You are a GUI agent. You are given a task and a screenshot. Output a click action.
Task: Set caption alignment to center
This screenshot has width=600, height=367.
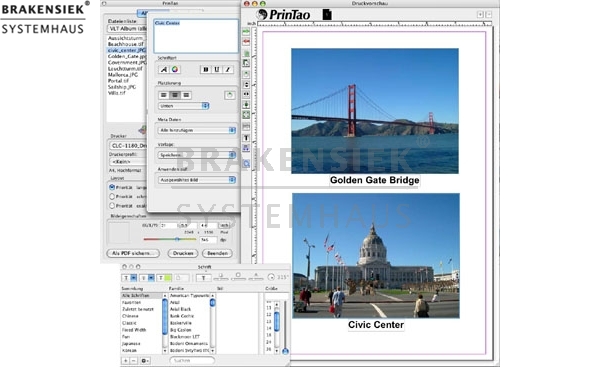175,95
